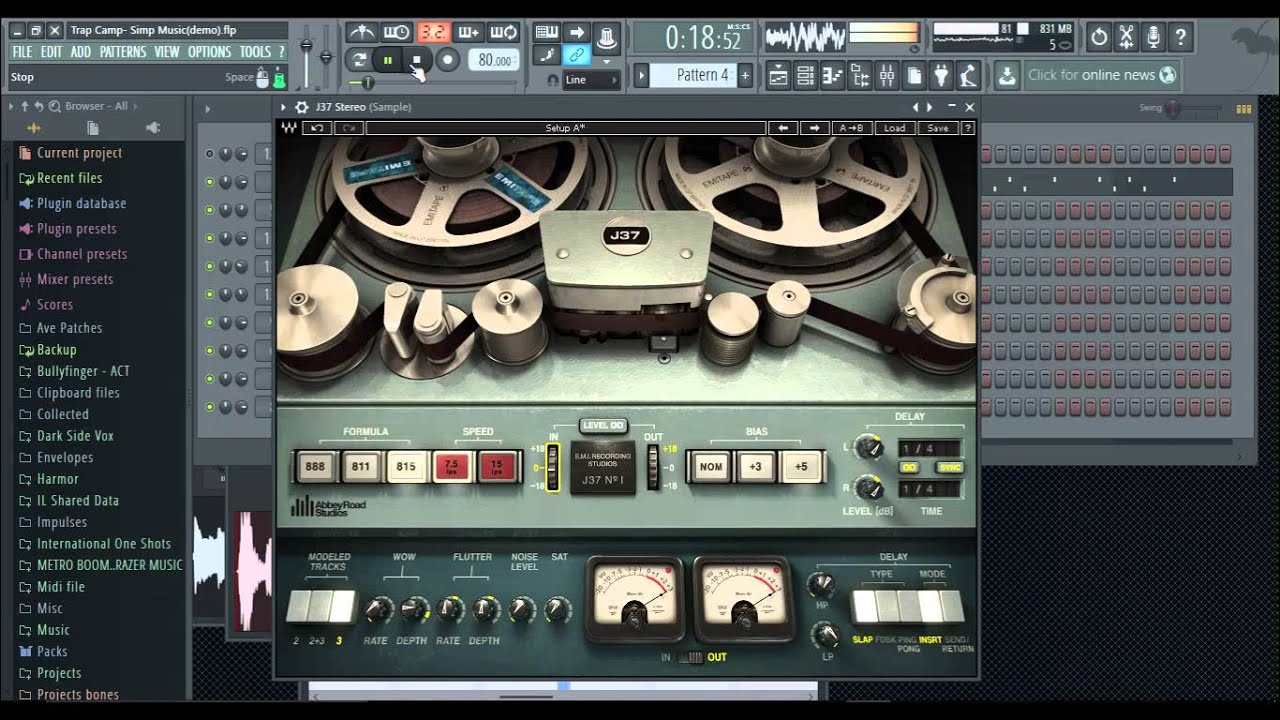The height and width of the screenshot is (720, 1280).
Task: Click the Waves logo in the J37 plugin
Action: tap(288, 128)
